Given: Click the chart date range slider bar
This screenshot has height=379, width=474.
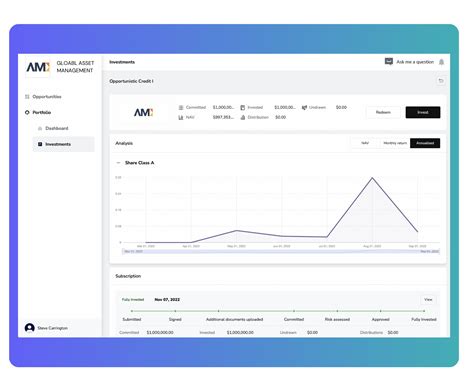Looking at the screenshot, I should tap(281, 251).
